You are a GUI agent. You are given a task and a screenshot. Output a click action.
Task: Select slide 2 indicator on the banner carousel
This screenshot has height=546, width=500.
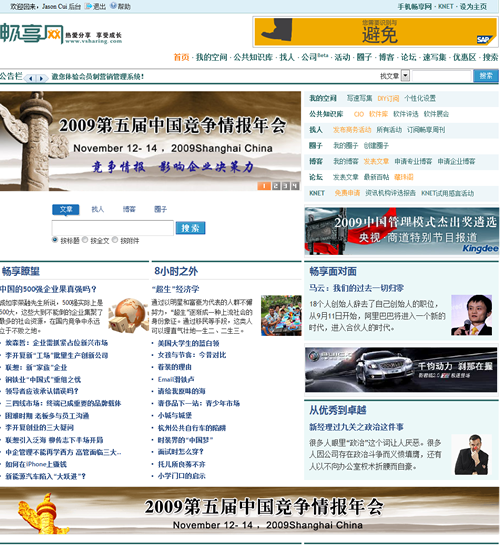[276, 186]
